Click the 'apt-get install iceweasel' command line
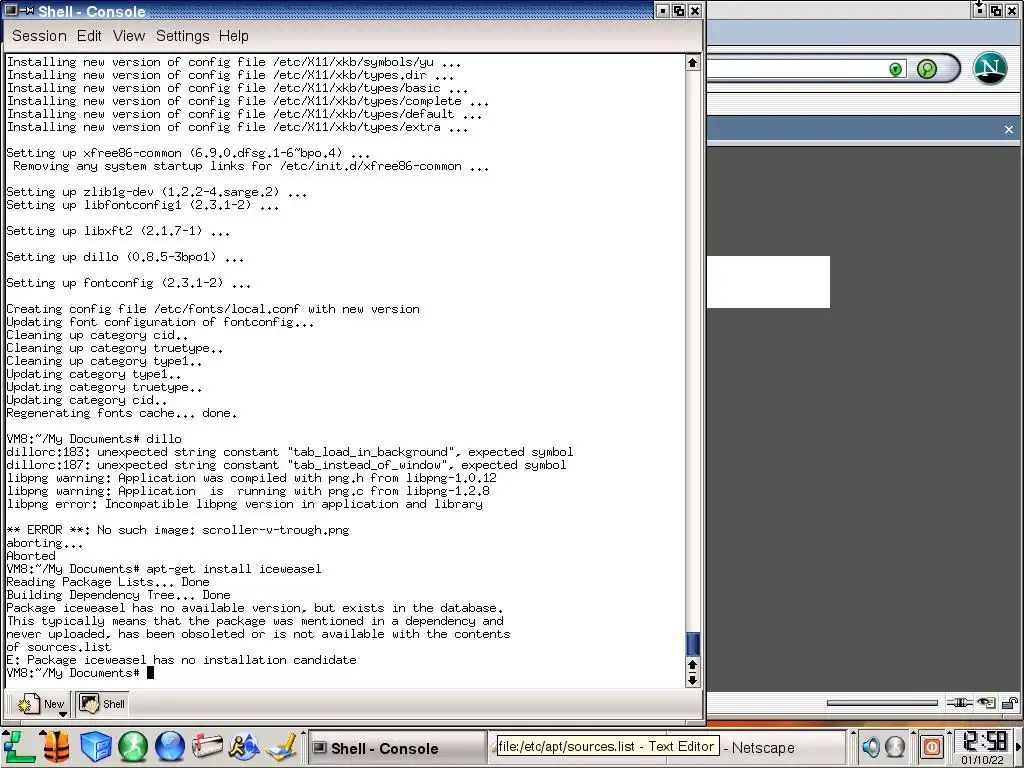Viewport: 1024px width, 768px height. 234,569
